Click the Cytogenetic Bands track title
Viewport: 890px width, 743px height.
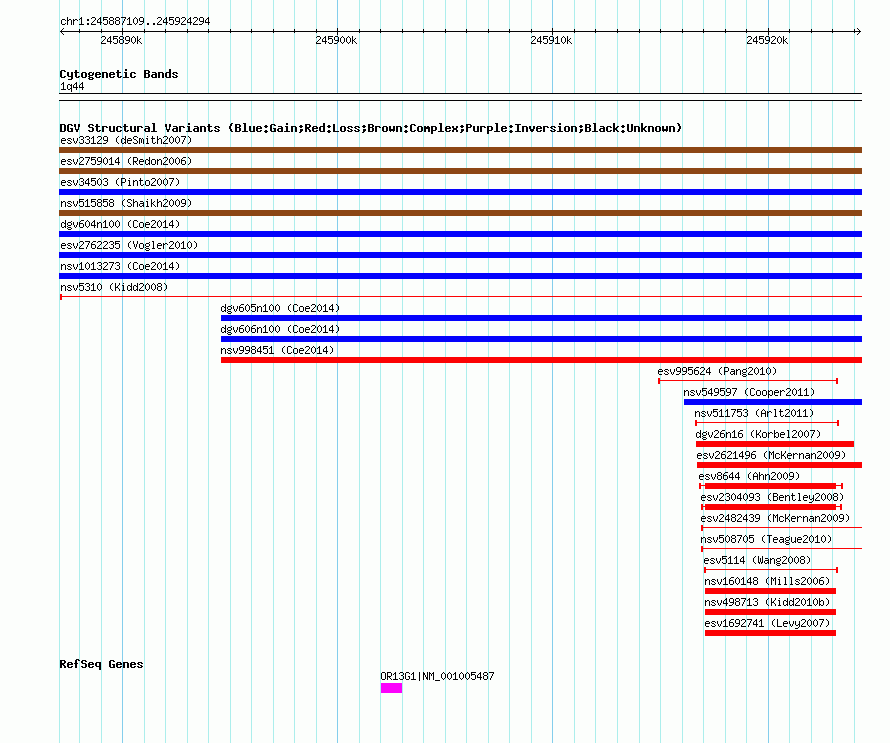[119, 74]
